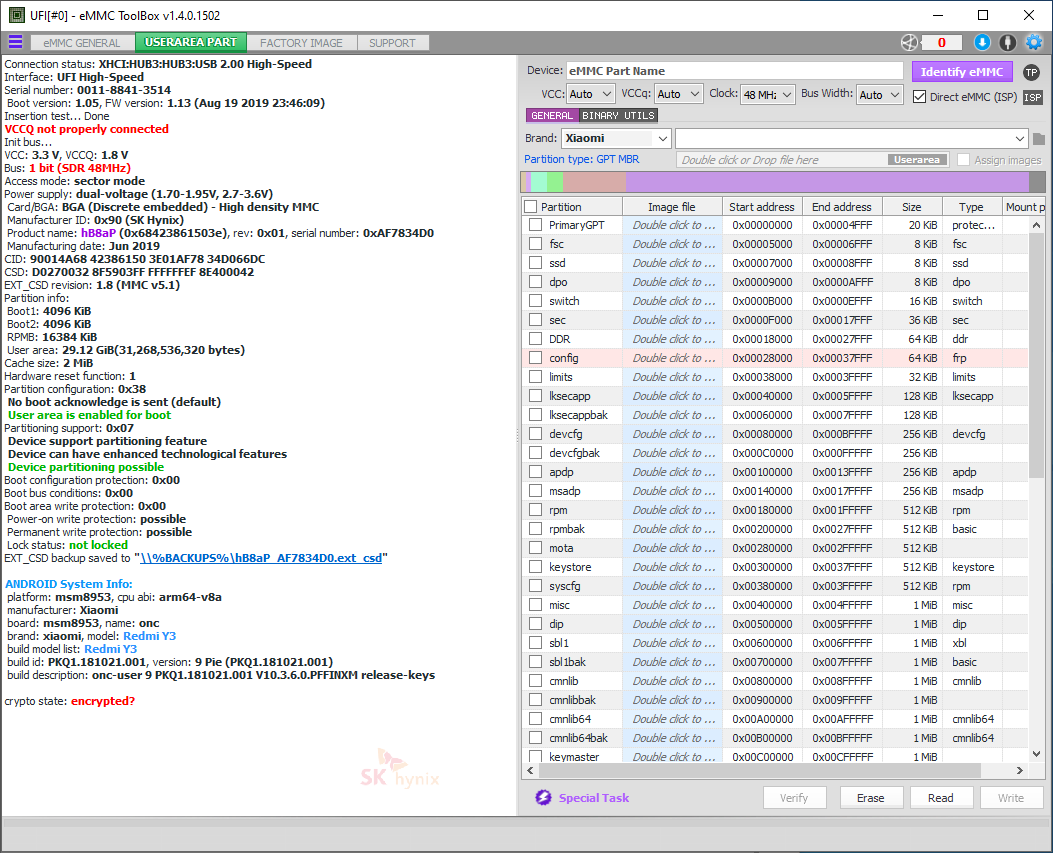Click the devcfg partition name
Screen dimensions: 1053x853
click(565, 434)
